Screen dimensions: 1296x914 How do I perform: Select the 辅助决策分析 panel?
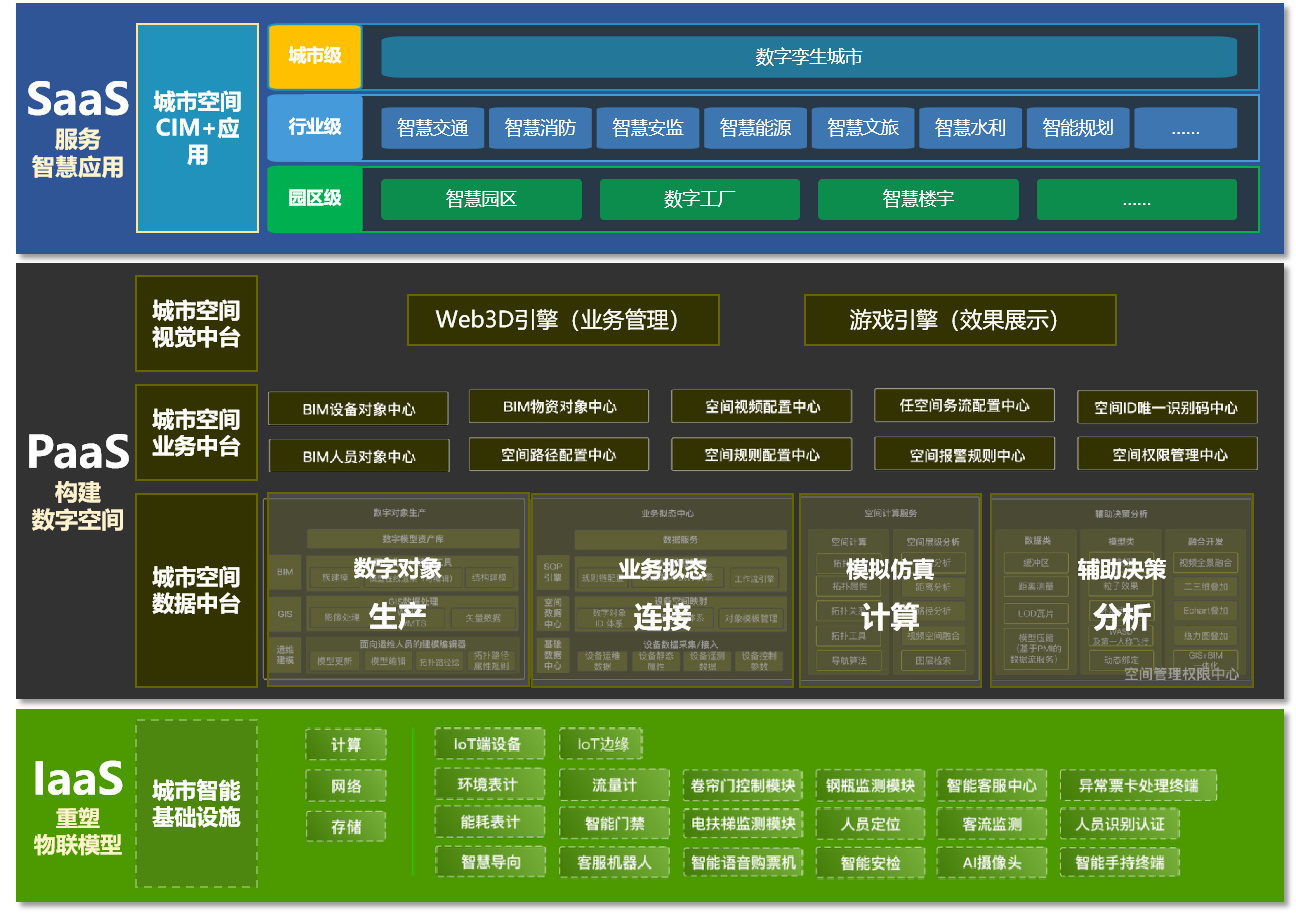pos(1120,590)
